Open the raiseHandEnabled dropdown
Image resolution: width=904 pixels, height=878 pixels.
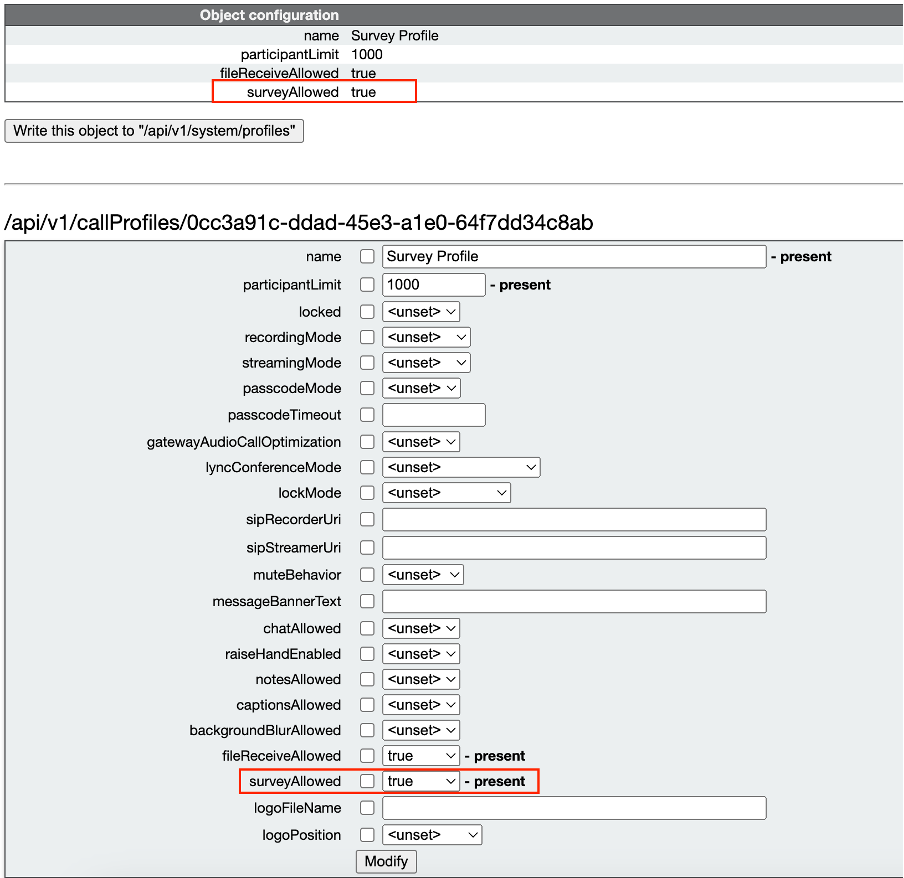[420, 653]
